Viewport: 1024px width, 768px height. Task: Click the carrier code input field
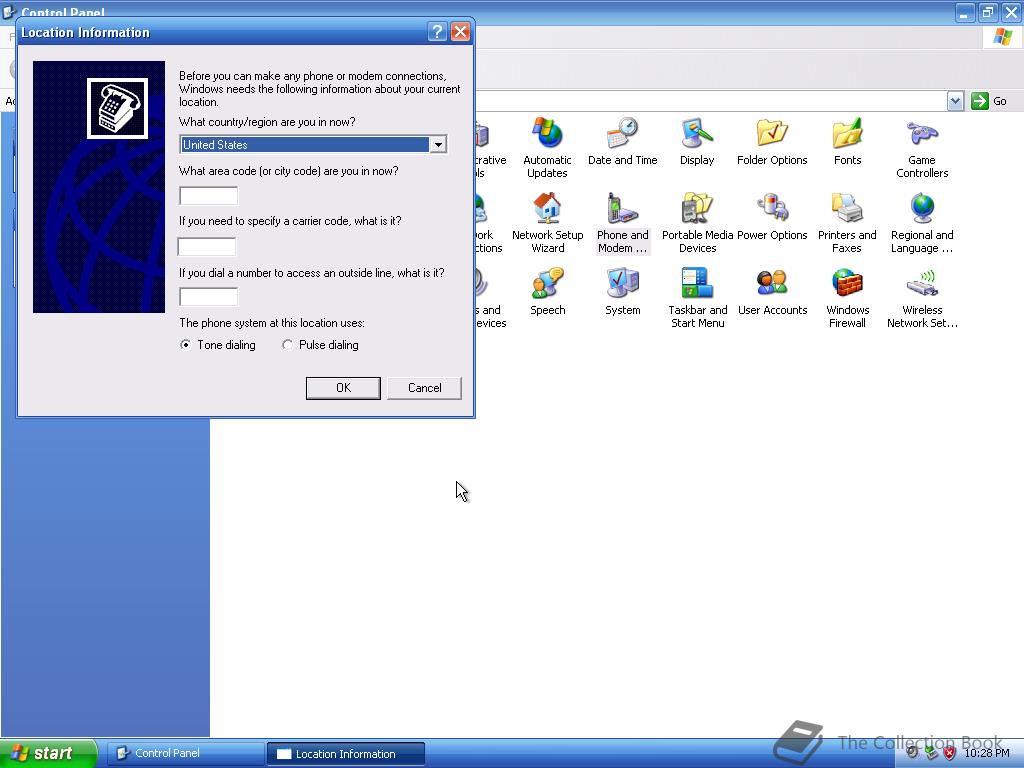click(x=207, y=246)
